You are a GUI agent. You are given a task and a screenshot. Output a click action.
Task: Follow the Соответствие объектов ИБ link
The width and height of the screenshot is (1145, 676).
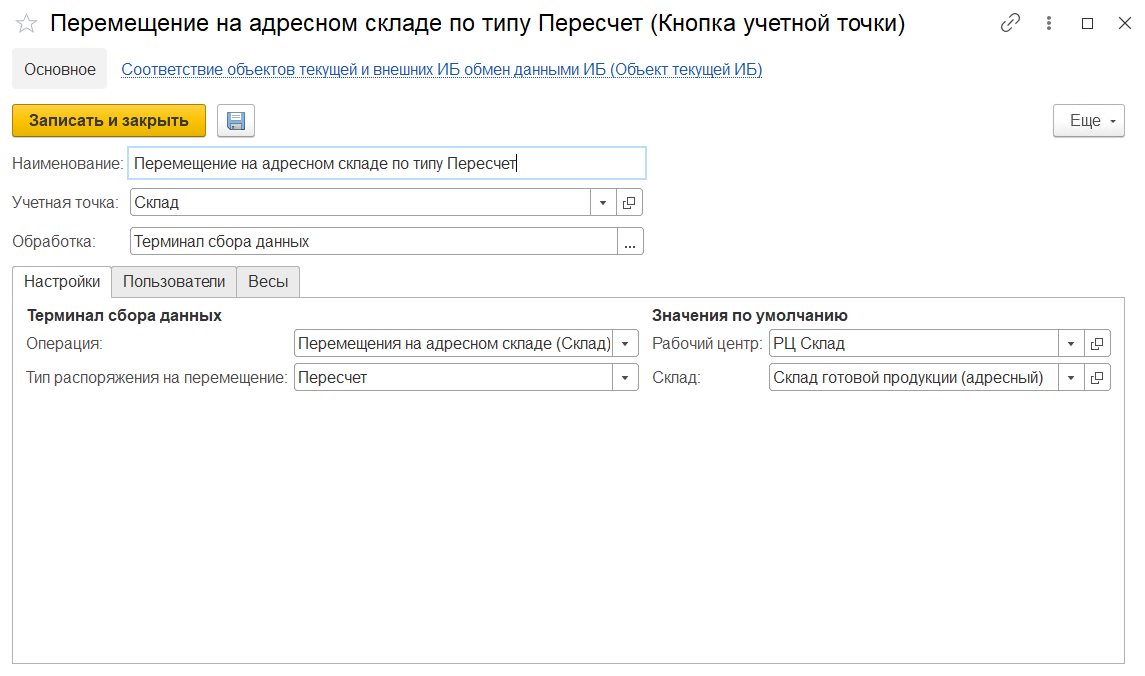tap(441, 70)
